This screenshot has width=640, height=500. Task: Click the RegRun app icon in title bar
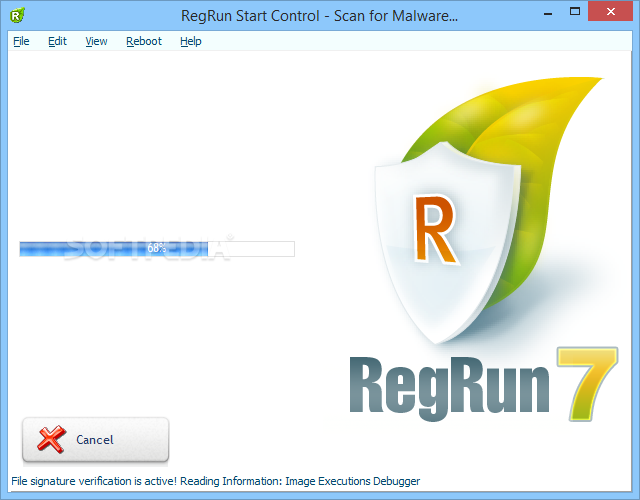click(x=18, y=16)
